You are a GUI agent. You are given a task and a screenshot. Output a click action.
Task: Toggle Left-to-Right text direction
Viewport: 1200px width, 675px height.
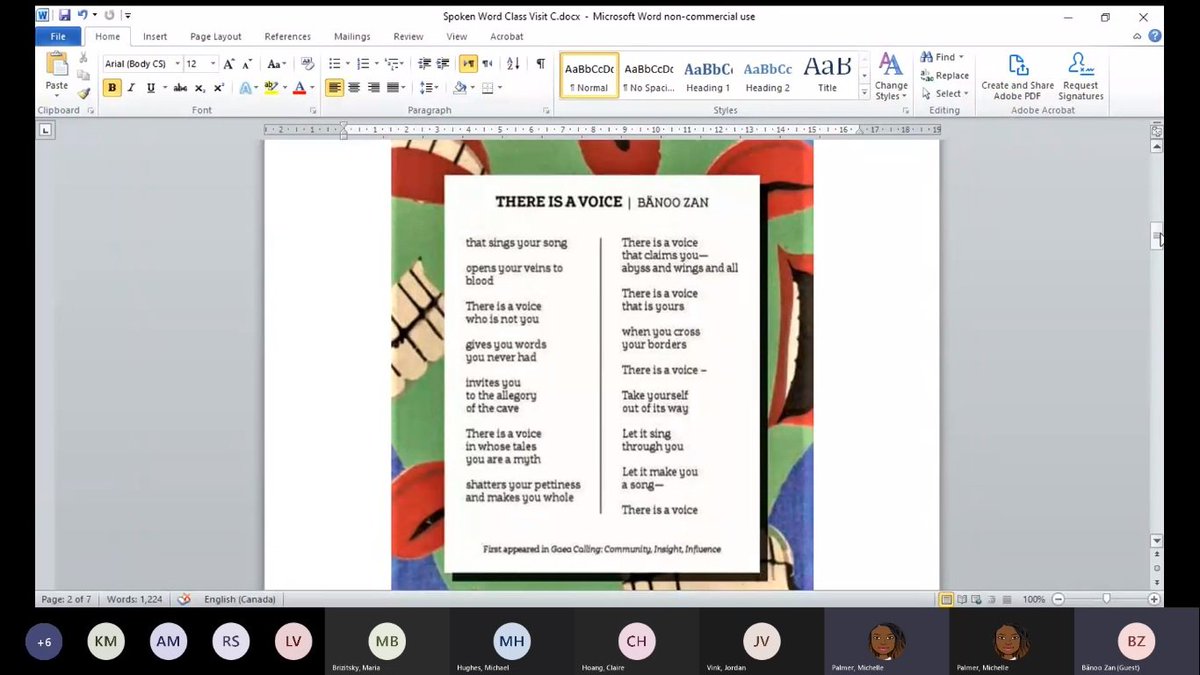468,63
